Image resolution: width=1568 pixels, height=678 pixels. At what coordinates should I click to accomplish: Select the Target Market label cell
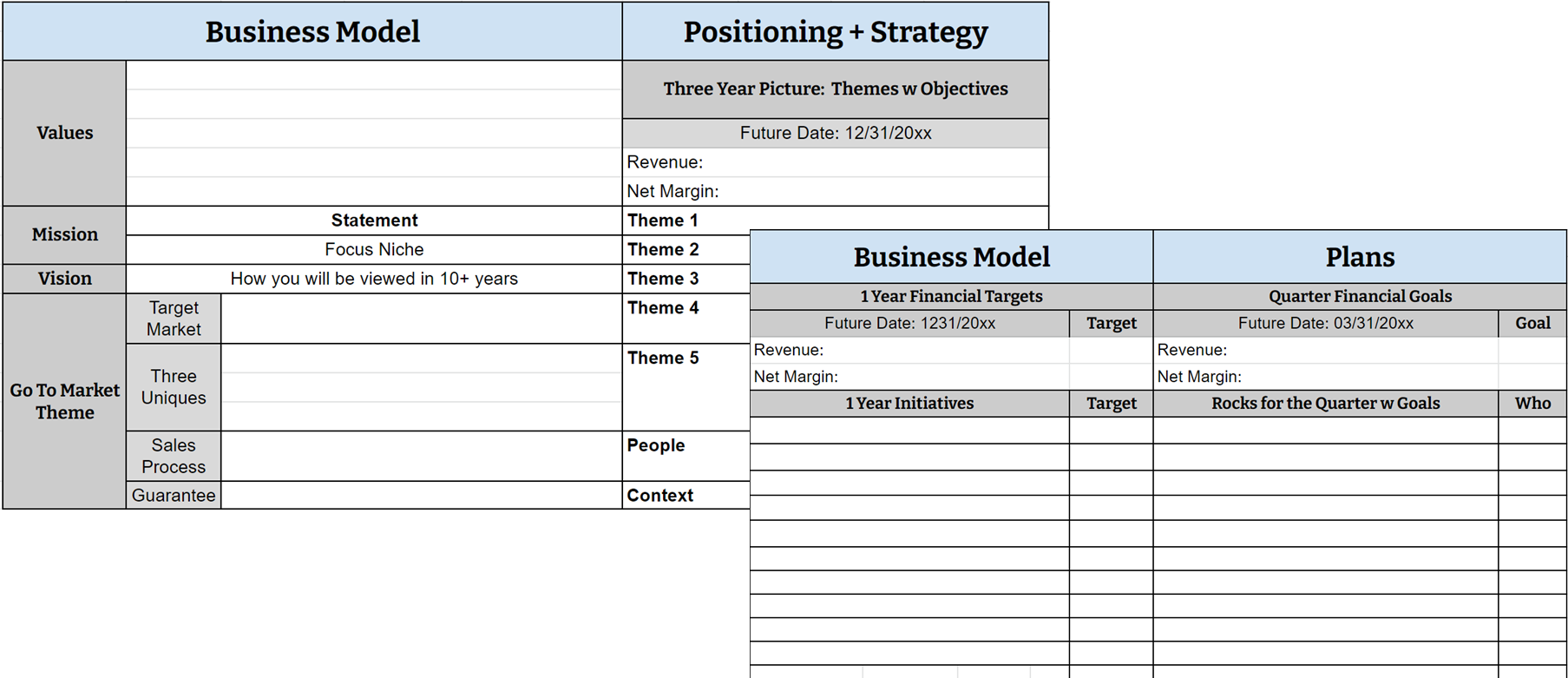coord(174,319)
